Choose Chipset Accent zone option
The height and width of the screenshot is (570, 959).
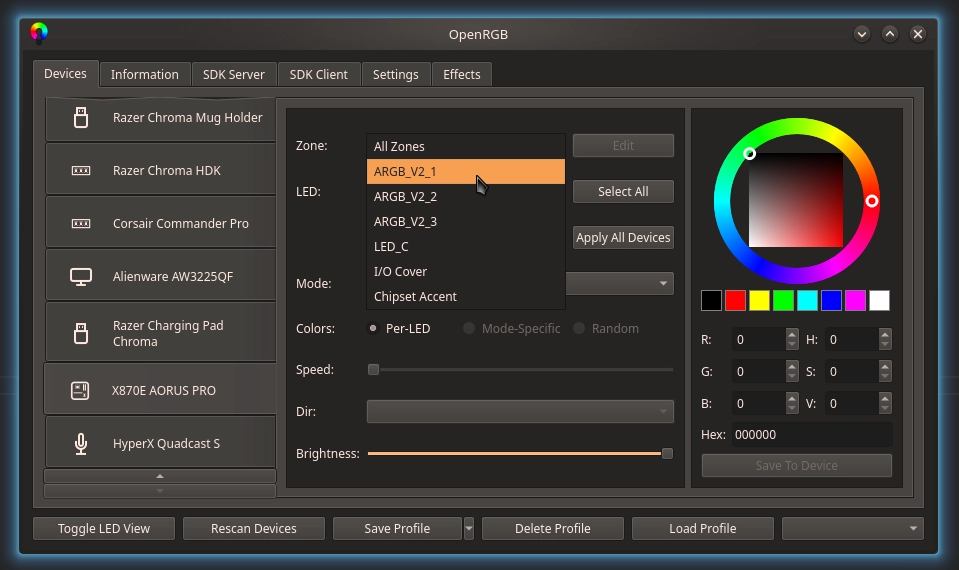465,297
